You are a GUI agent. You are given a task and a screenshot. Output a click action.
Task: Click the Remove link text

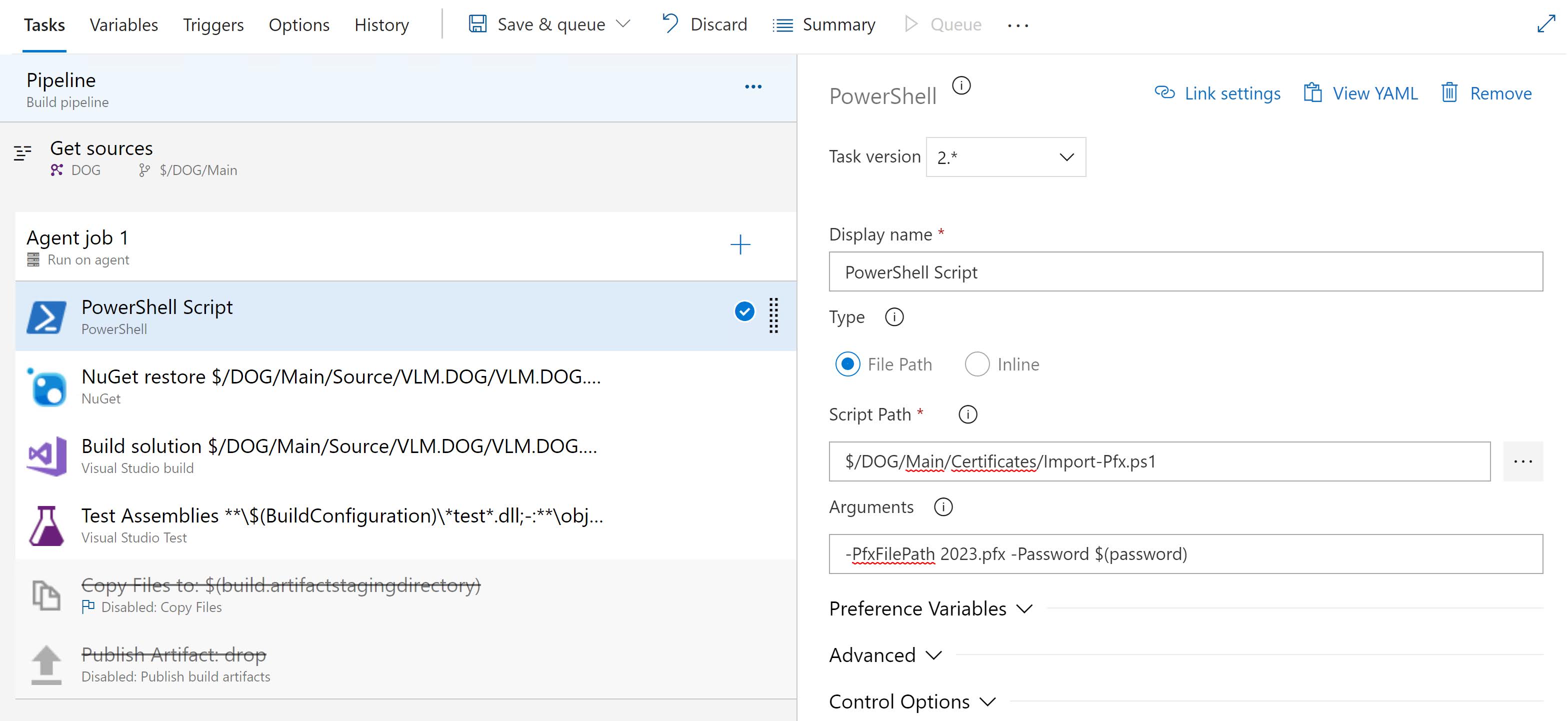(x=1500, y=93)
